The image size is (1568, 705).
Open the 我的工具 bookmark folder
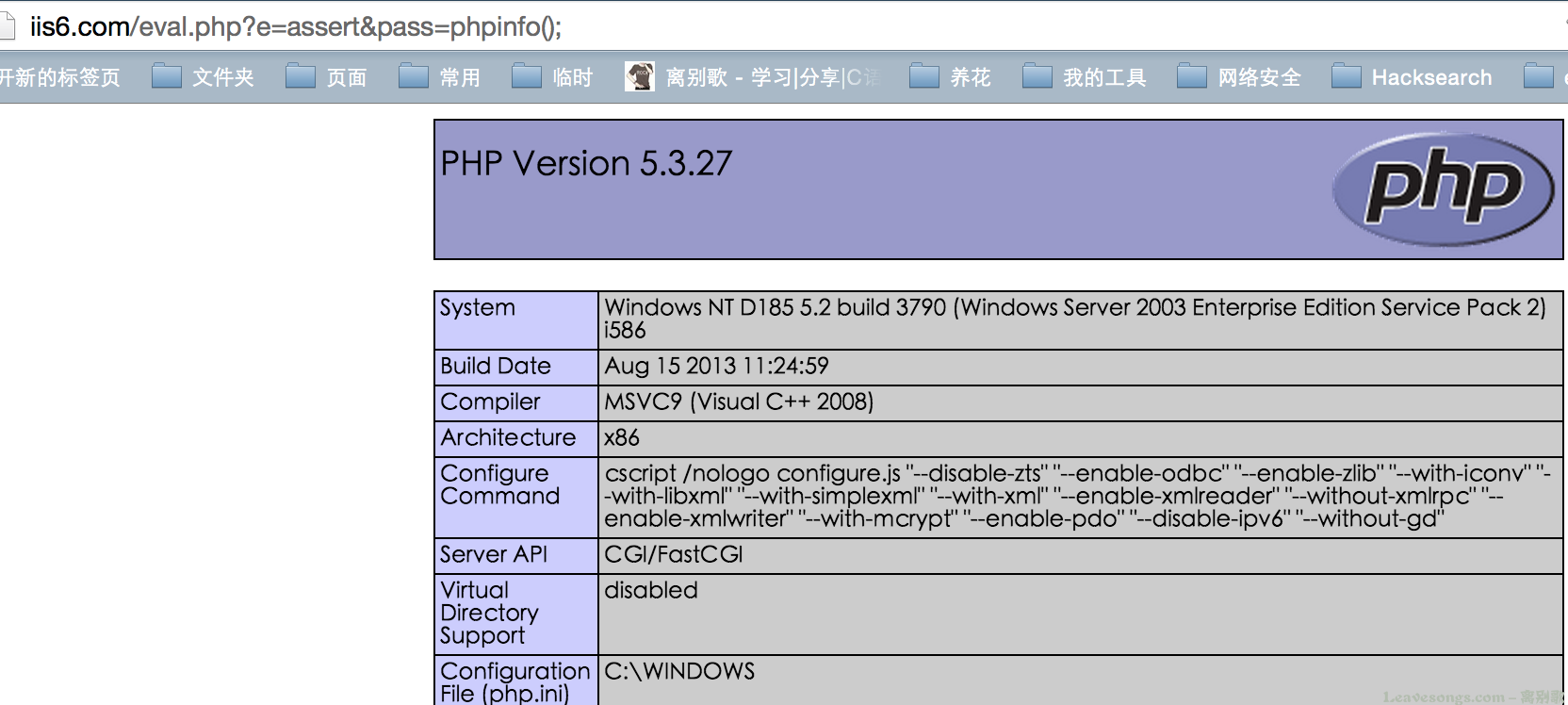point(1084,76)
